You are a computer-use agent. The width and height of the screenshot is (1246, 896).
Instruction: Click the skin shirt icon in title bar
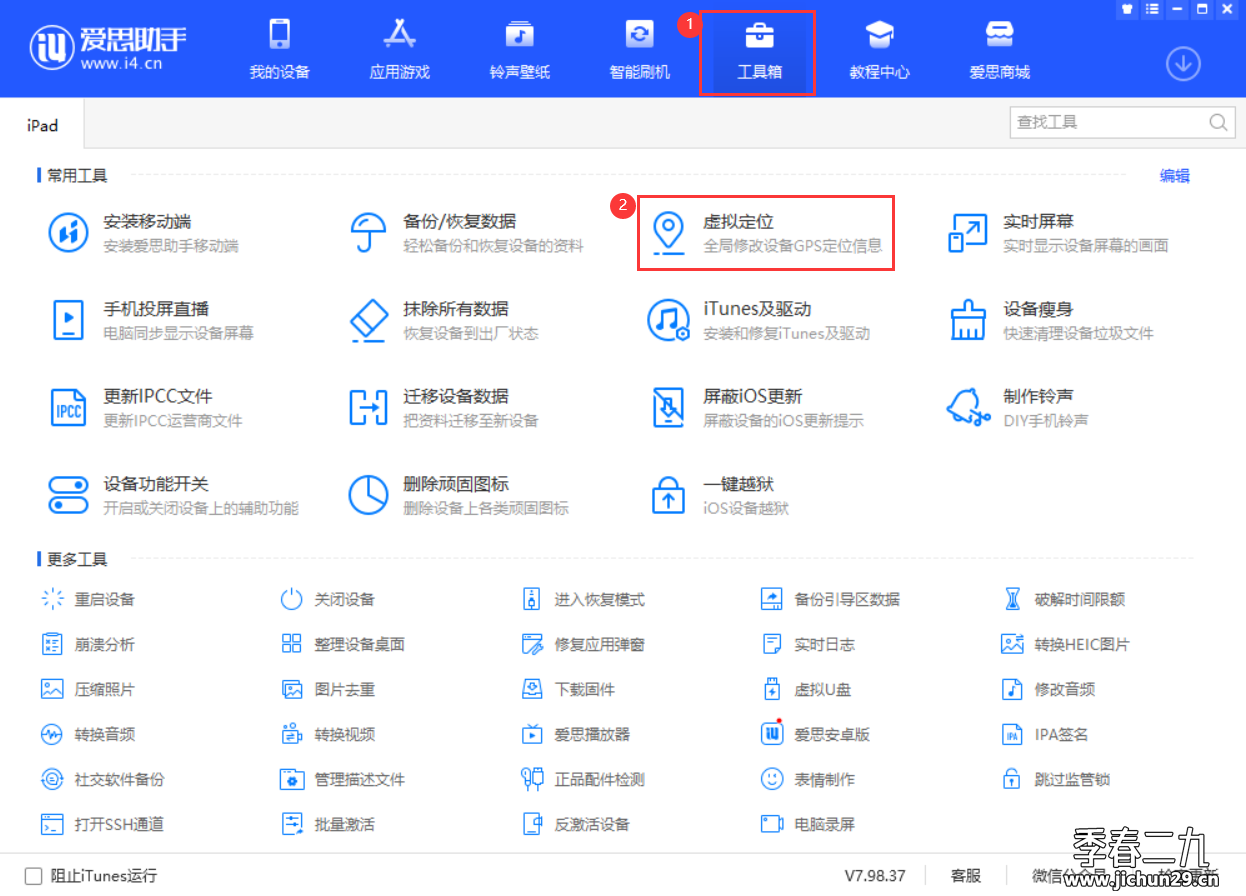1125,9
